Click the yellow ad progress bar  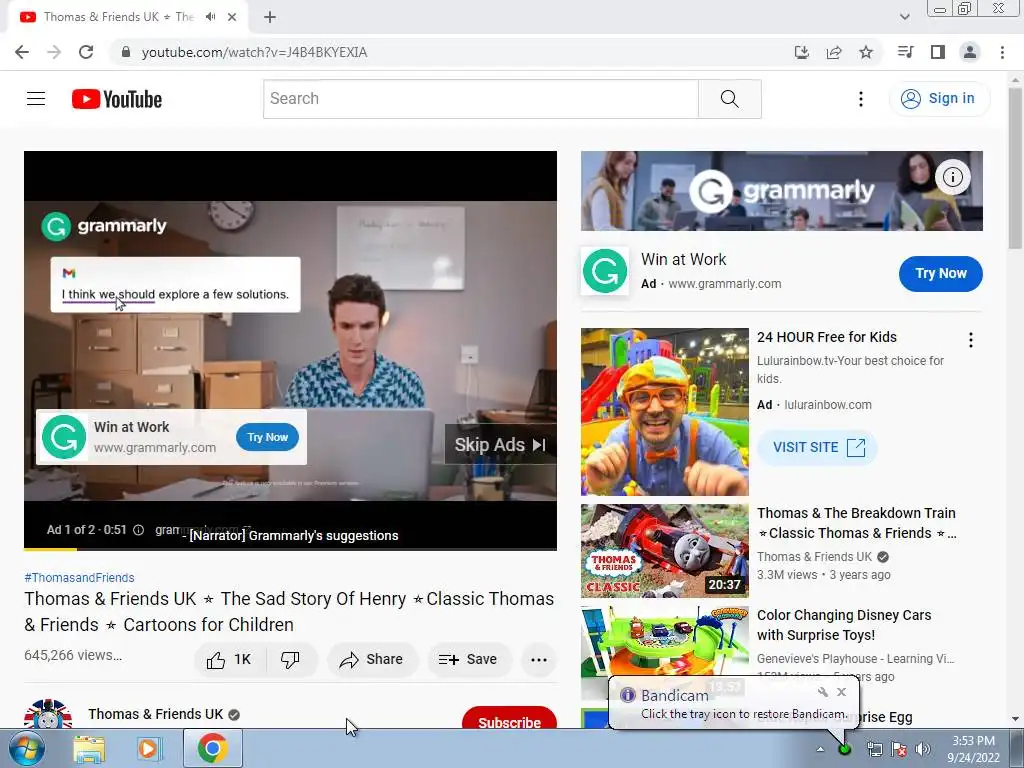pyautogui.click(x=50, y=549)
